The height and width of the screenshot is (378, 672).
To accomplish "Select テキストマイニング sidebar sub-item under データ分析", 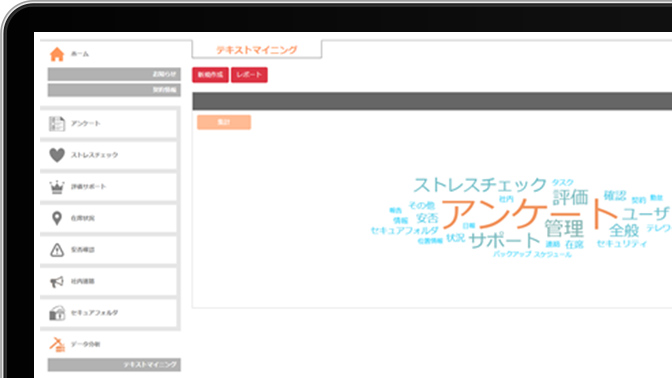I will coord(114,365).
